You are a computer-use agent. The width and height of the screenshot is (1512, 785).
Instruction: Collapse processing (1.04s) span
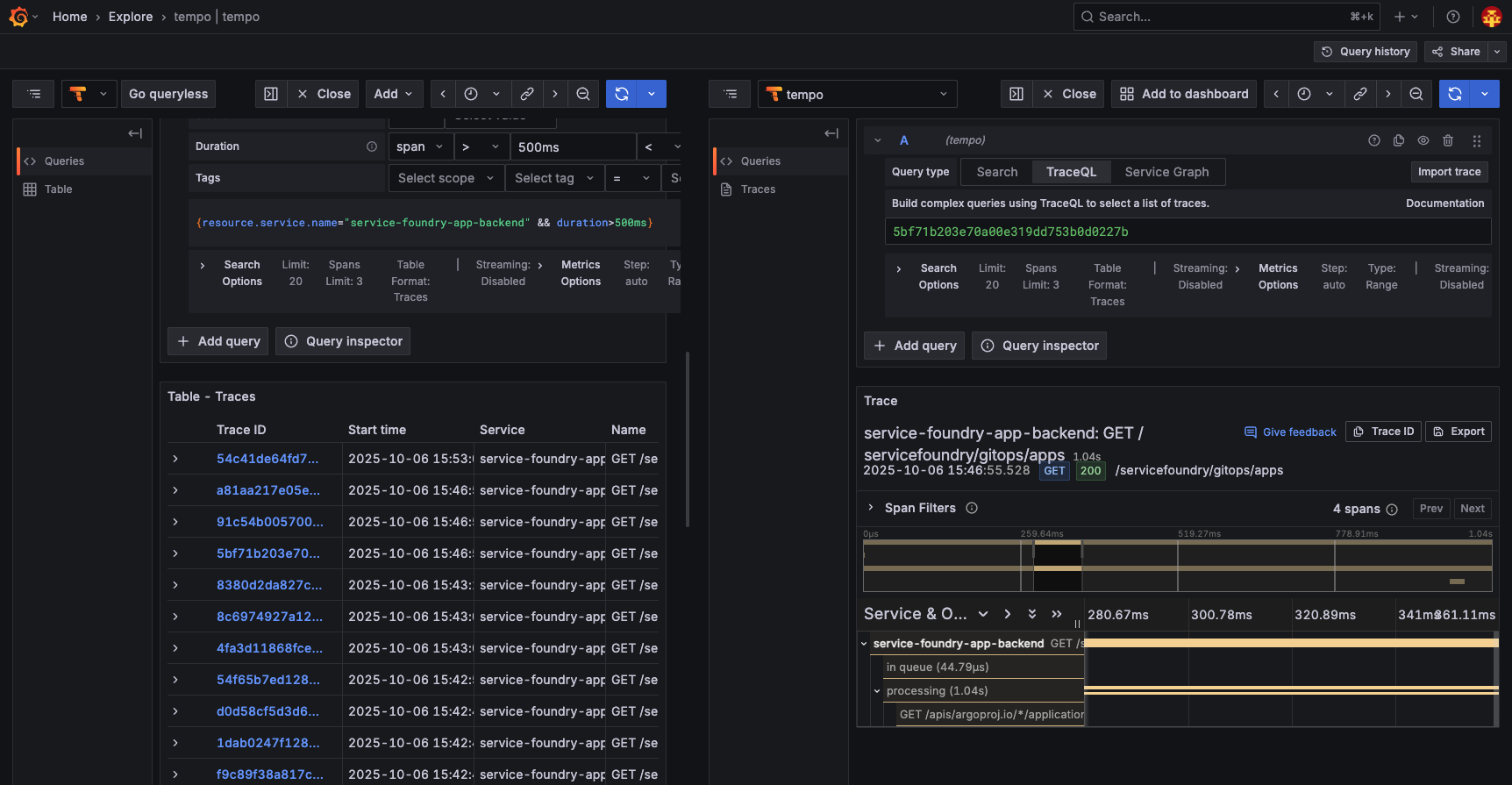[877, 691]
